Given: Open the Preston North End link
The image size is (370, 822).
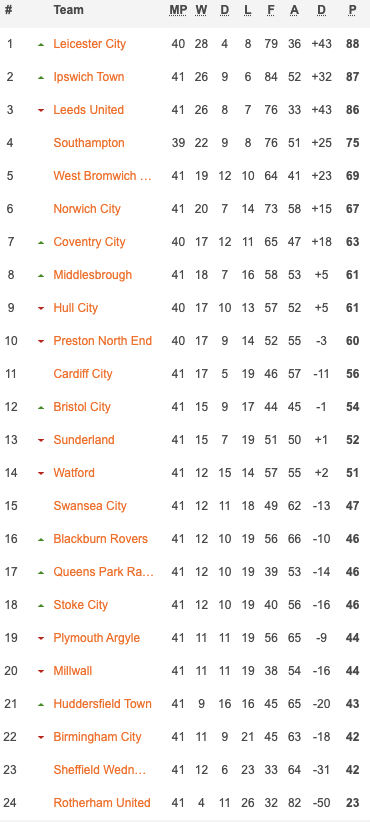Looking at the screenshot, I should click(103, 341).
